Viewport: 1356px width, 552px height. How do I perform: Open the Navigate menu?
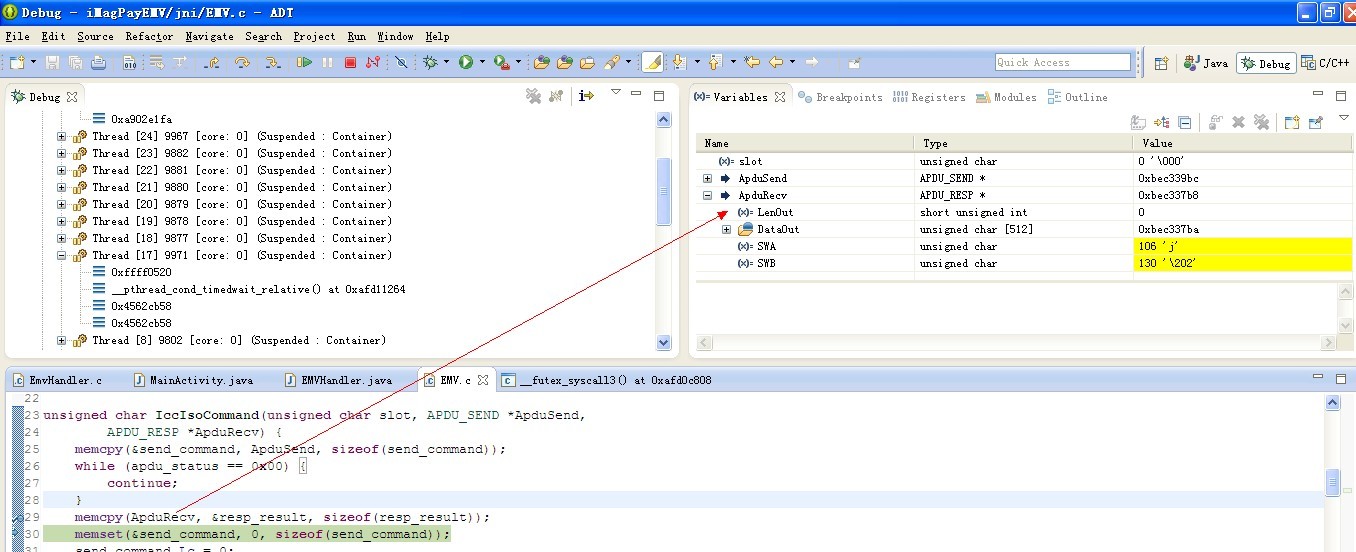tap(209, 36)
